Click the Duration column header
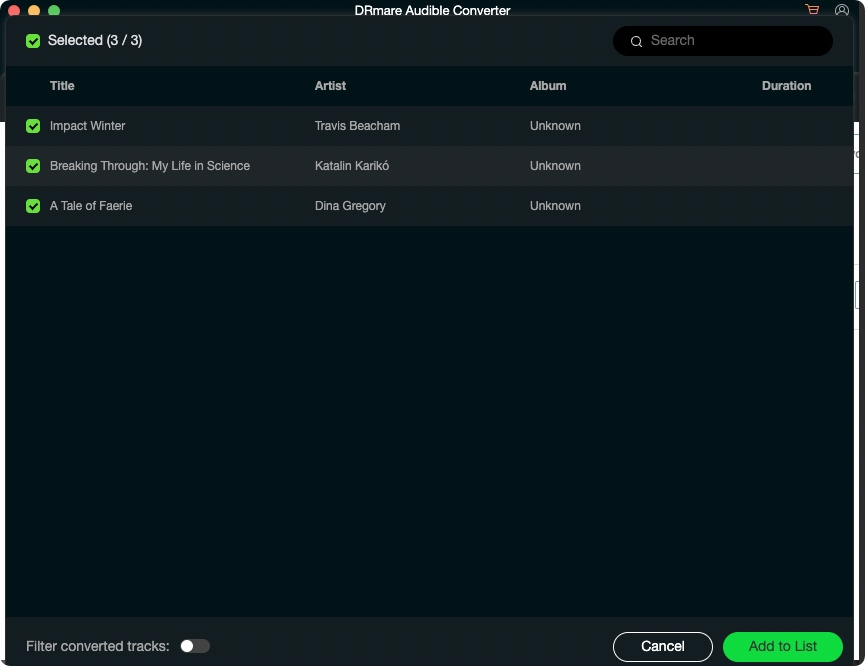The height and width of the screenshot is (666, 865). tap(786, 86)
